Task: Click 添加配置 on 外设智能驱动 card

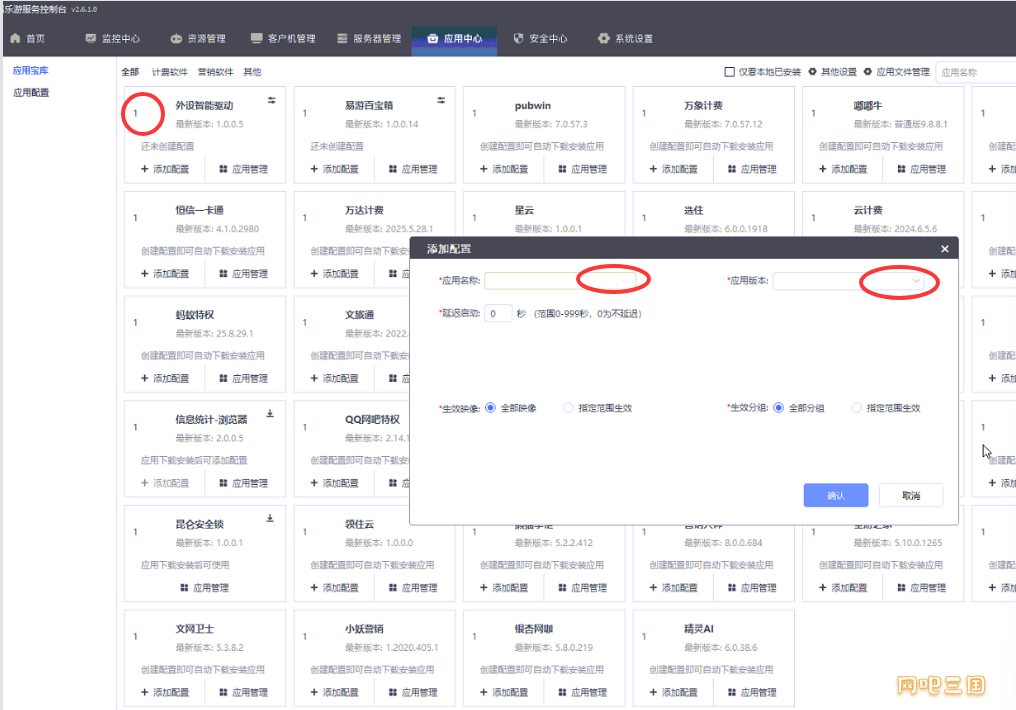Action: [x=165, y=169]
